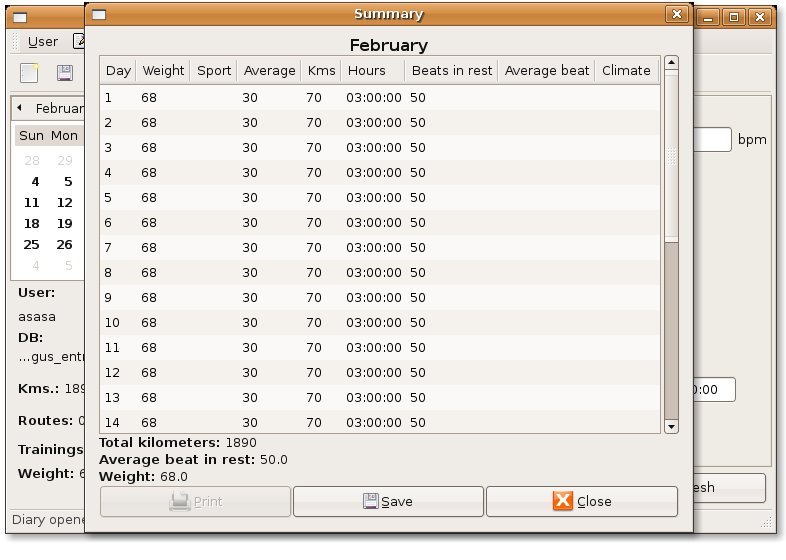Click user name asasa in main window
The height and width of the screenshot is (560, 786).
[x=37, y=317]
